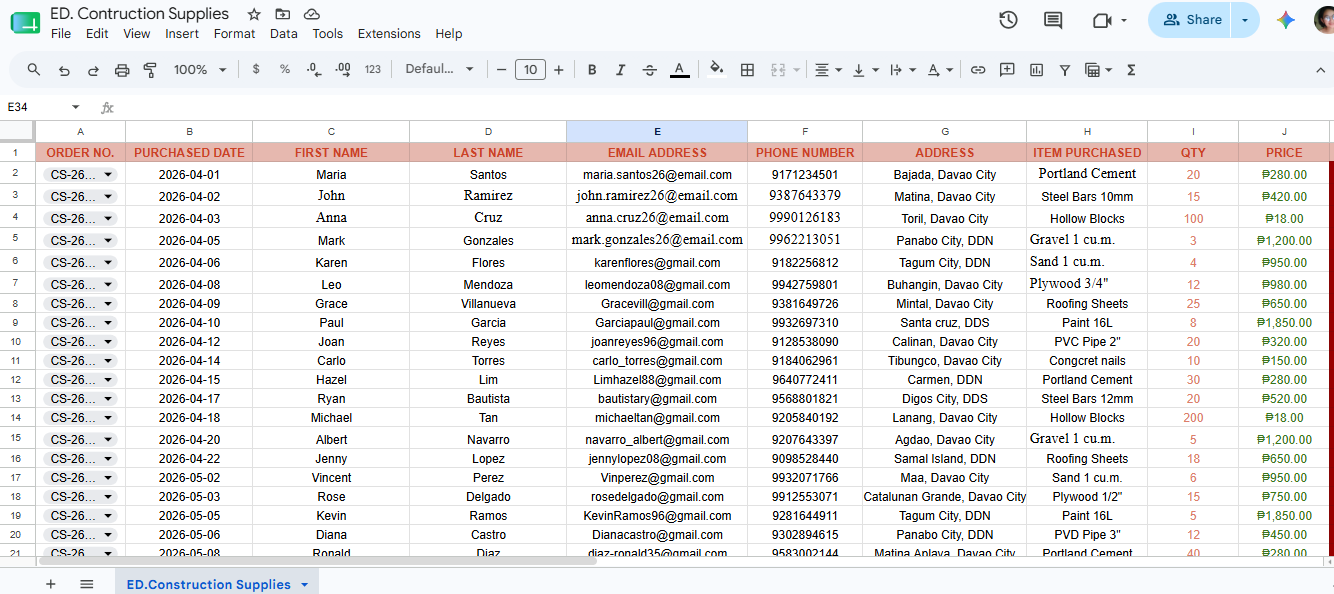Image resolution: width=1334 pixels, height=594 pixels.
Task: Toggle bold formatting
Action: [x=592, y=70]
